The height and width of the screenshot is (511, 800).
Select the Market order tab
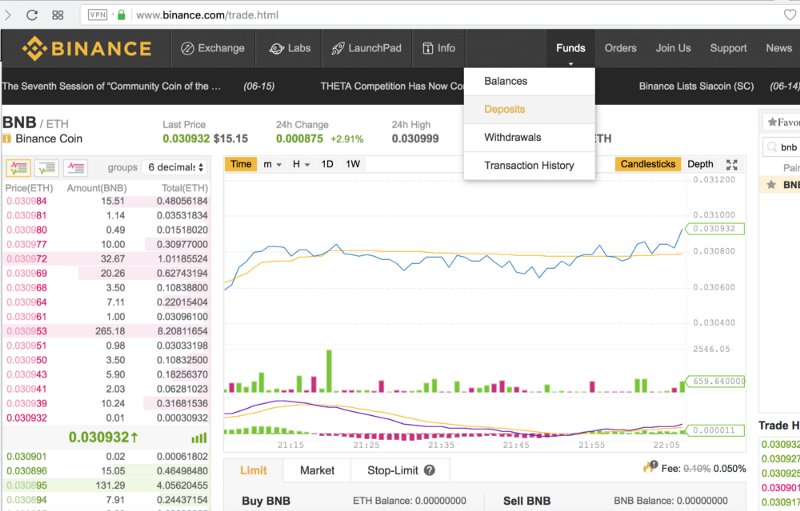(x=317, y=470)
